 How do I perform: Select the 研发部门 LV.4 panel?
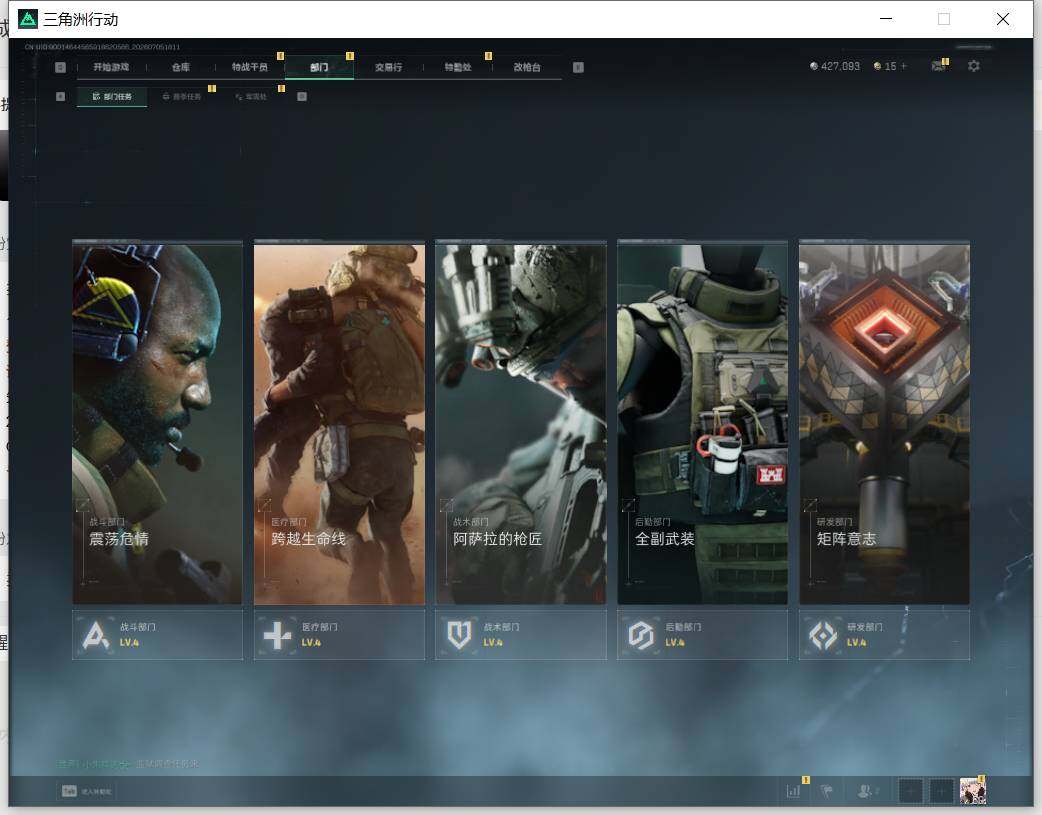885,635
